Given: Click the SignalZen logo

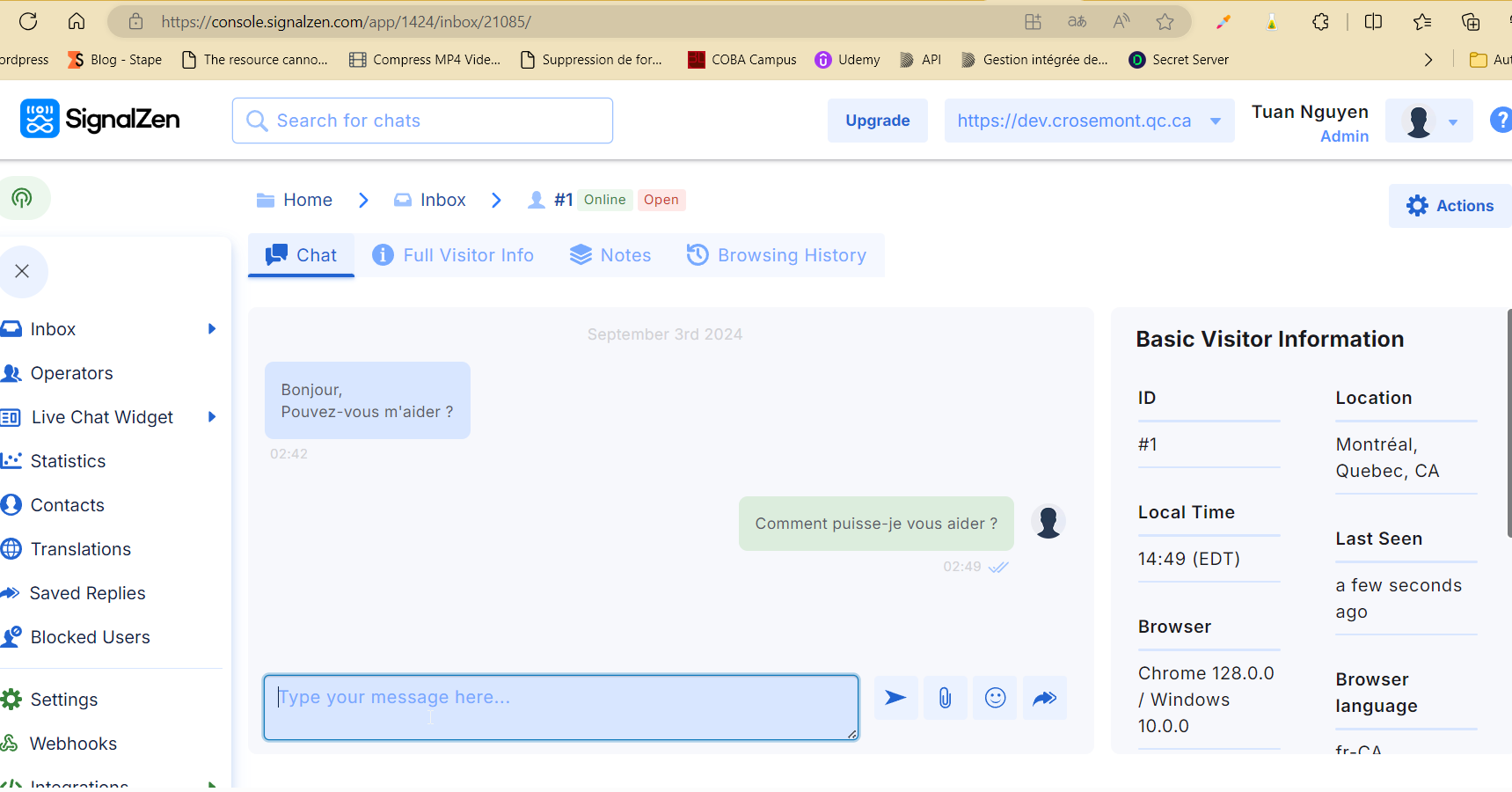Looking at the screenshot, I should [x=100, y=119].
